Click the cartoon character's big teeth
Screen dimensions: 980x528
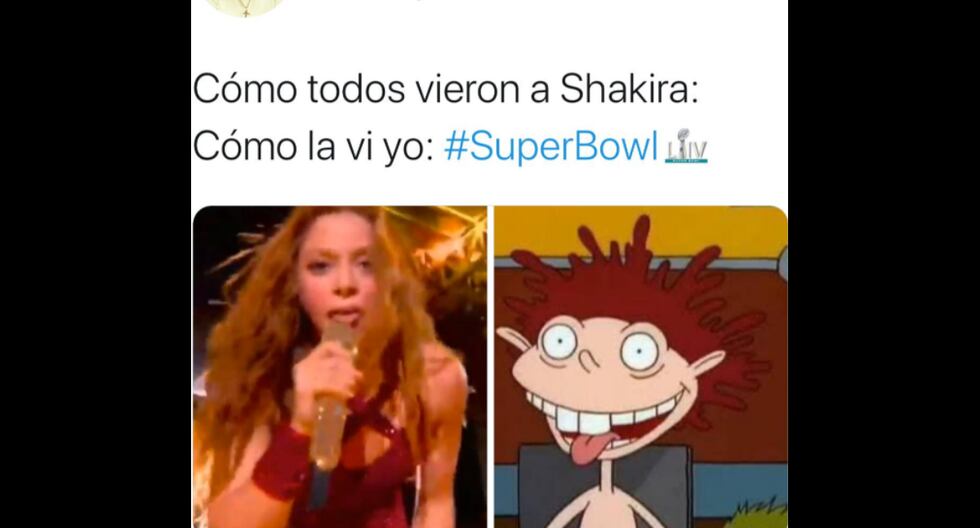pos(597,417)
